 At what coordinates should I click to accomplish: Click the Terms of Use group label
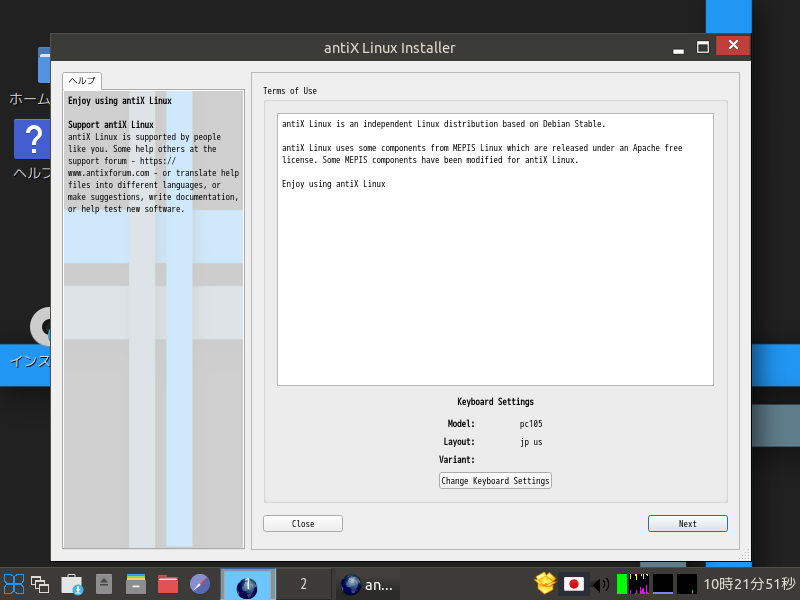coord(290,91)
